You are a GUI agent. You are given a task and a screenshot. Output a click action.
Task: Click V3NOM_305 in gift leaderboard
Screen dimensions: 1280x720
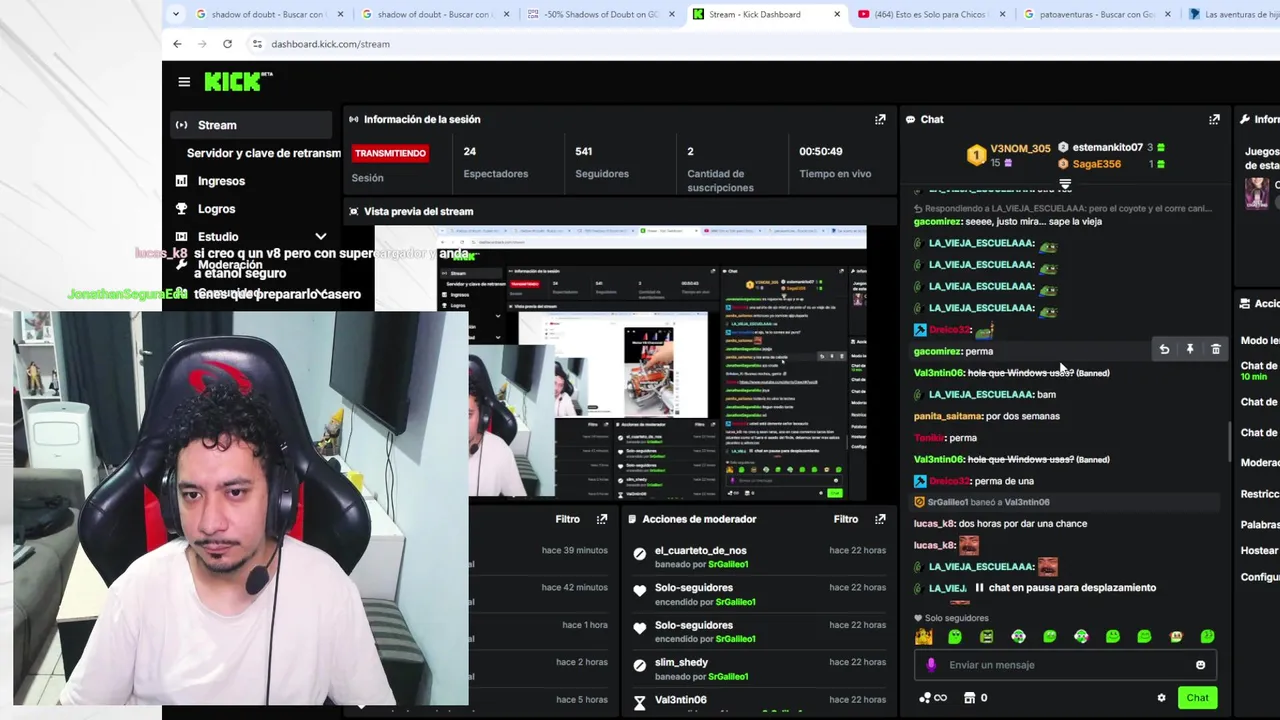pos(1020,148)
